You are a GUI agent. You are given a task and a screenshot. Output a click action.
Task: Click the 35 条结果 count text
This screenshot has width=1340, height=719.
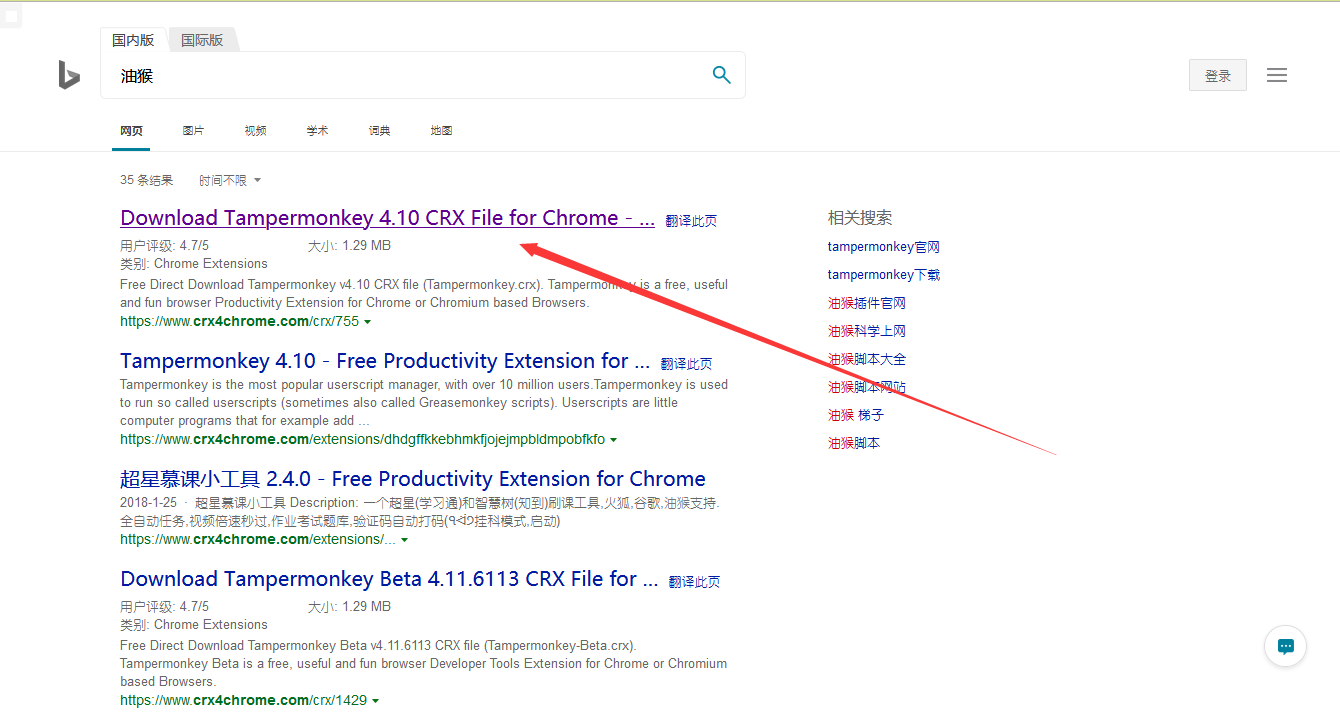click(146, 180)
